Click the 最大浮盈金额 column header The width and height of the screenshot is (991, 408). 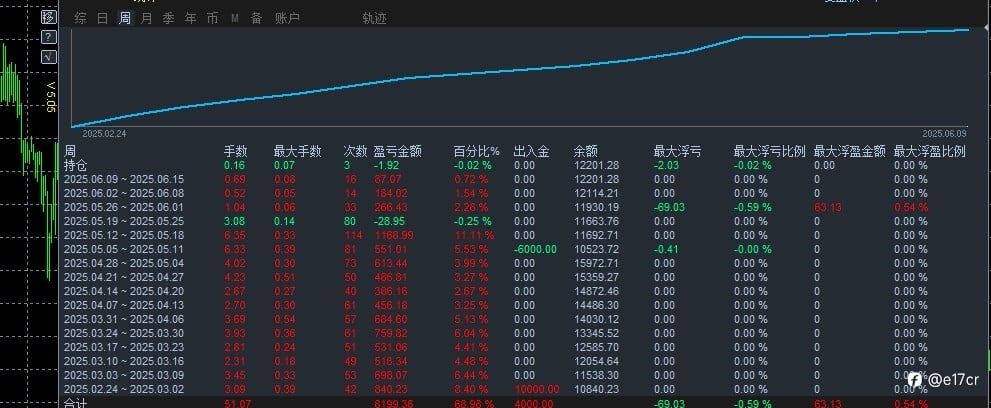[849, 152]
